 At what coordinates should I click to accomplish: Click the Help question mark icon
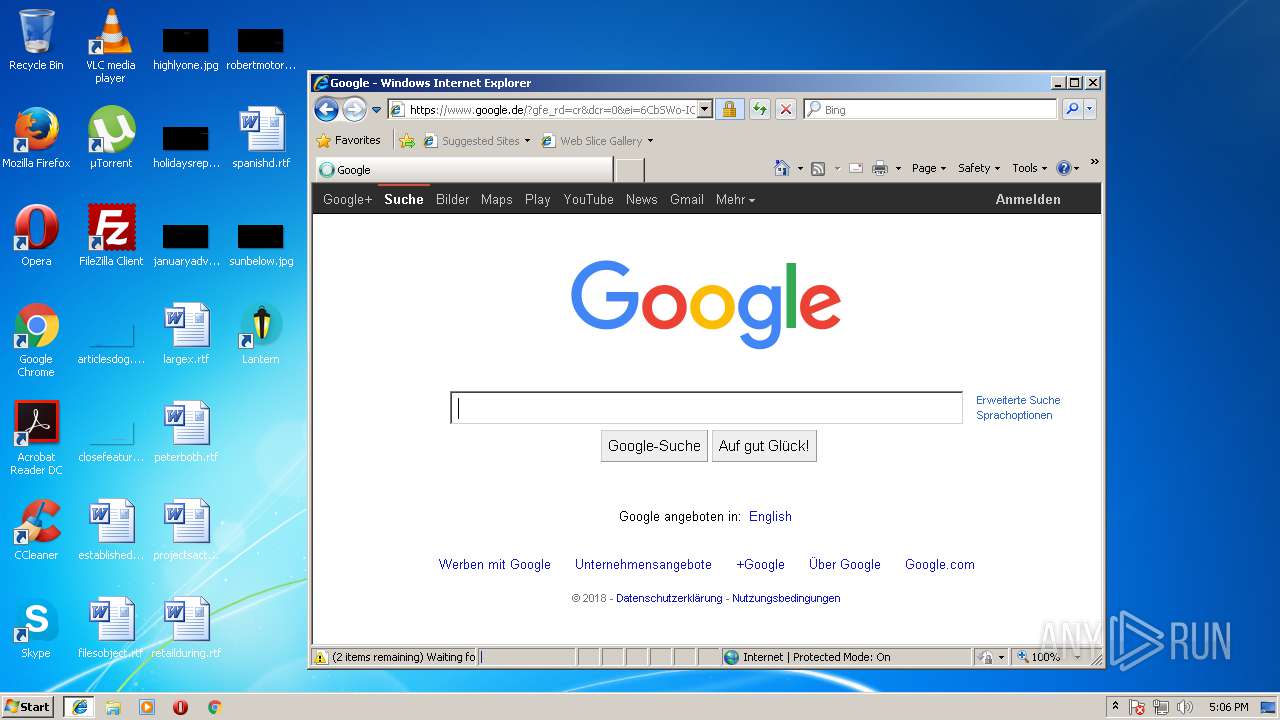tap(1063, 168)
